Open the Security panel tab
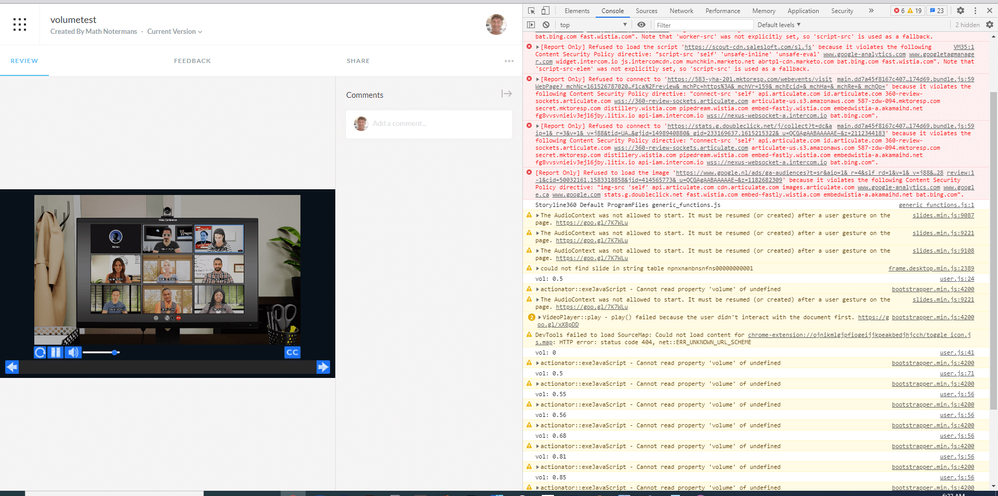The width and height of the screenshot is (998, 496). coord(841,11)
